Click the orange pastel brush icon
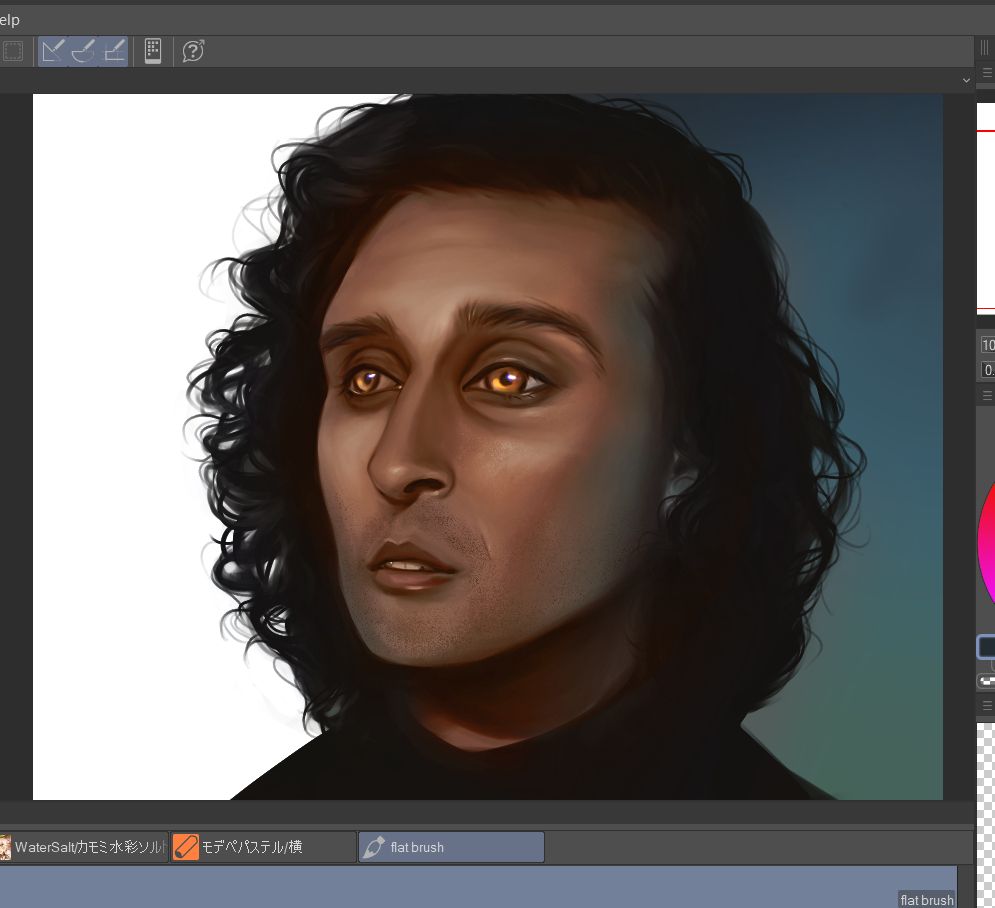Screen dimensions: 995x908 click(x=185, y=847)
